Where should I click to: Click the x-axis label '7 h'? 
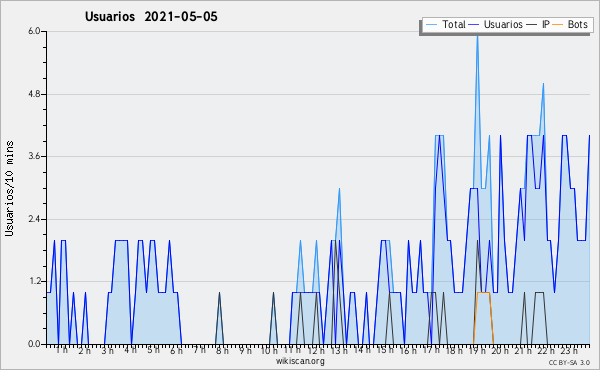tap(199, 350)
